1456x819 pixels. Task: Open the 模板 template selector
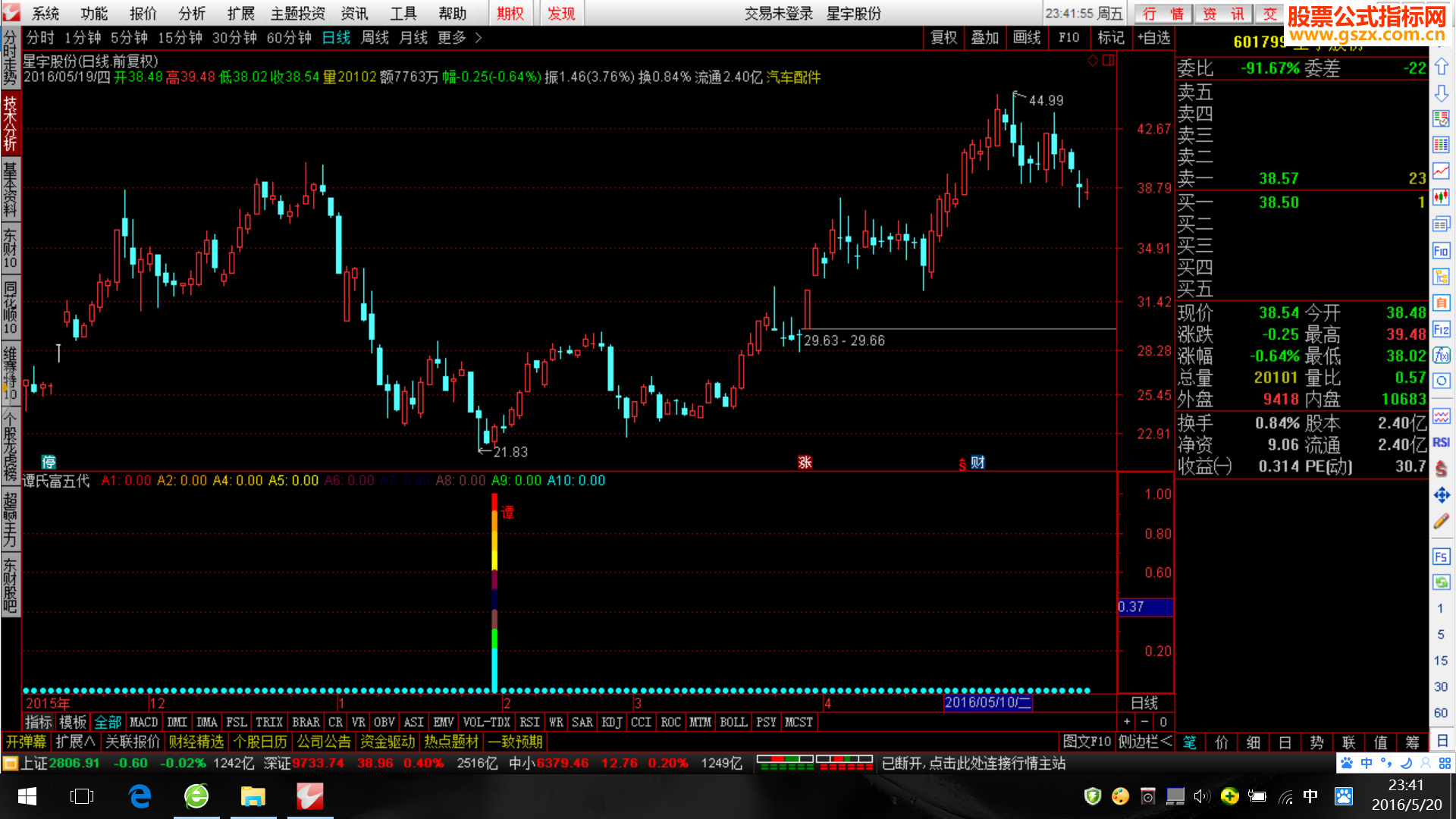(73, 722)
